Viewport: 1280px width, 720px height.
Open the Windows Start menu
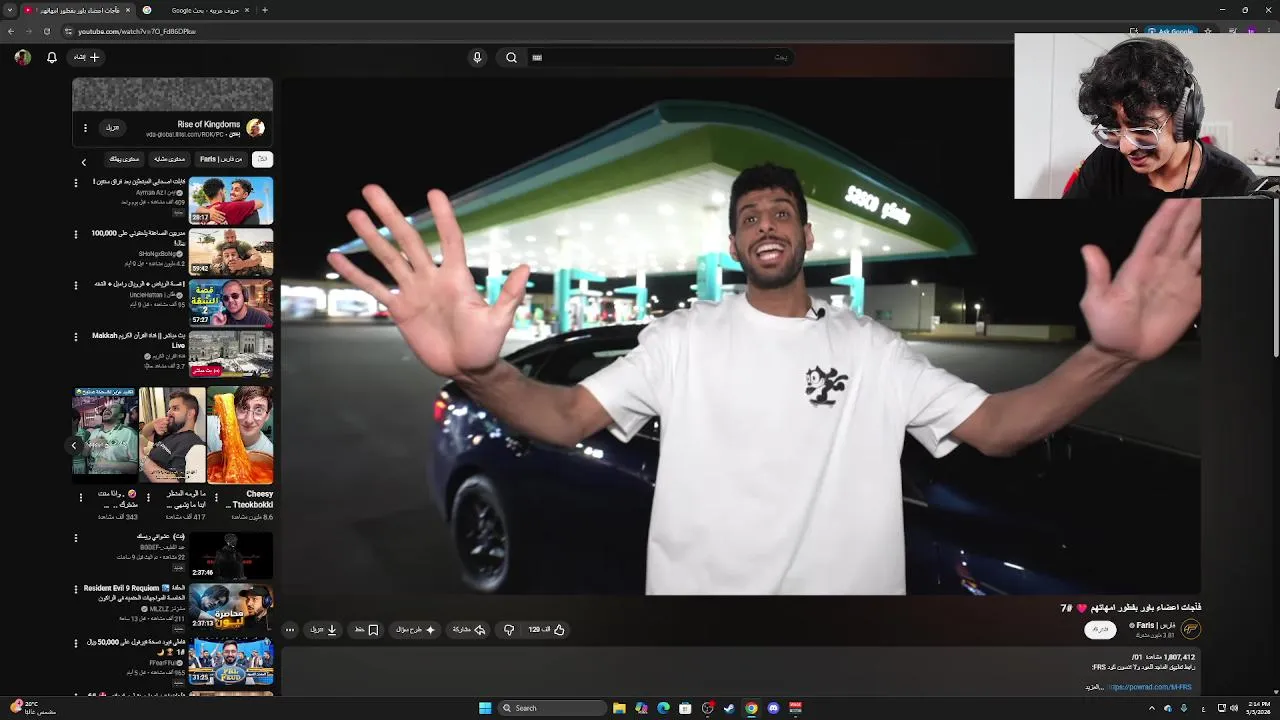pyautogui.click(x=485, y=708)
